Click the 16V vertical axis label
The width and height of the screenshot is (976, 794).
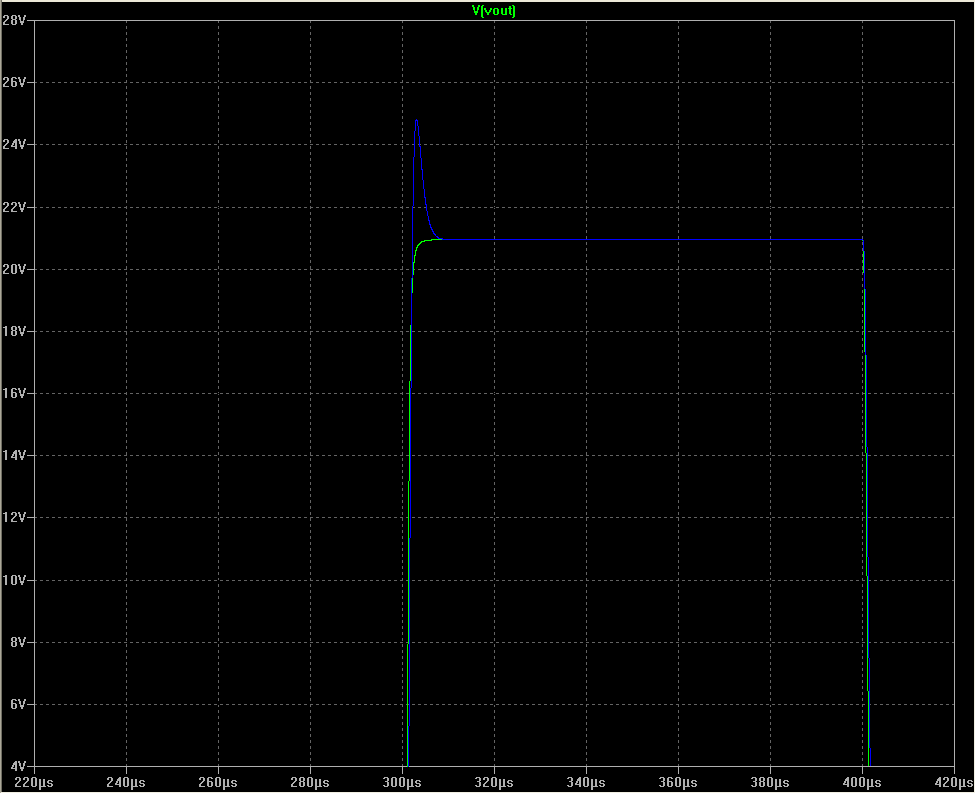click(14, 393)
